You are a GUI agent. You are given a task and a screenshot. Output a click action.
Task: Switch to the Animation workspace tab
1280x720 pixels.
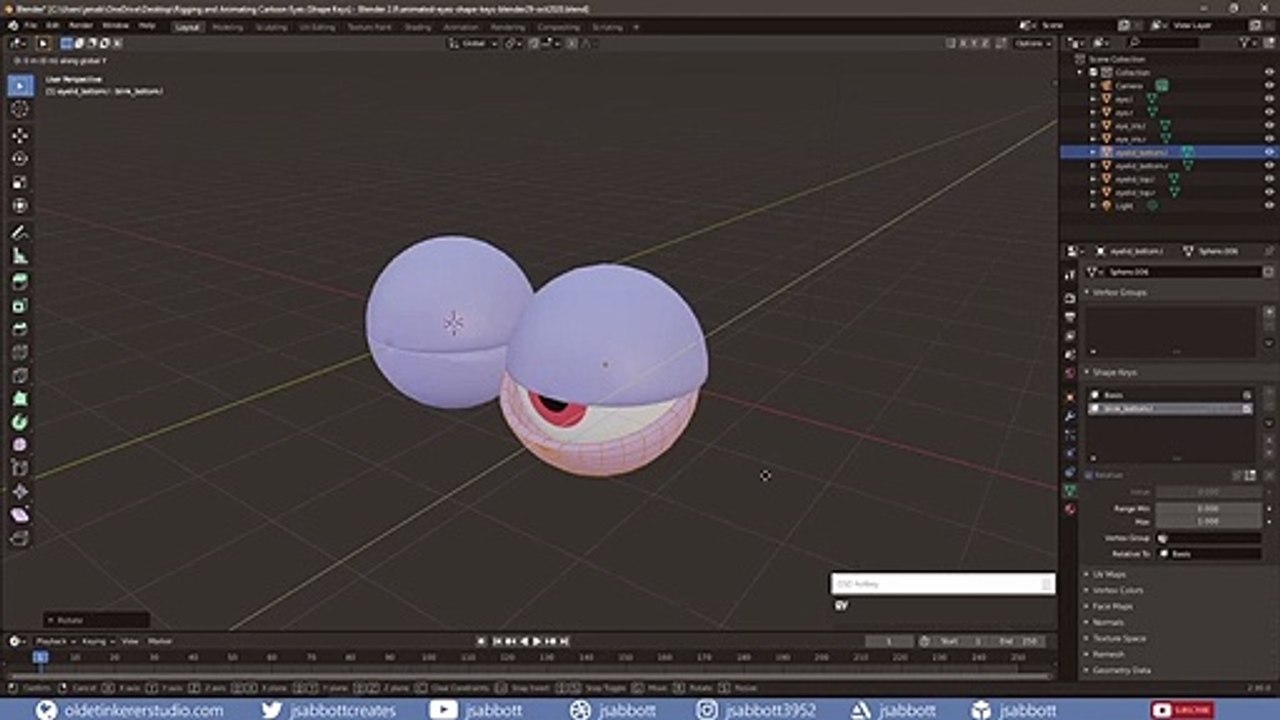pyautogui.click(x=460, y=27)
